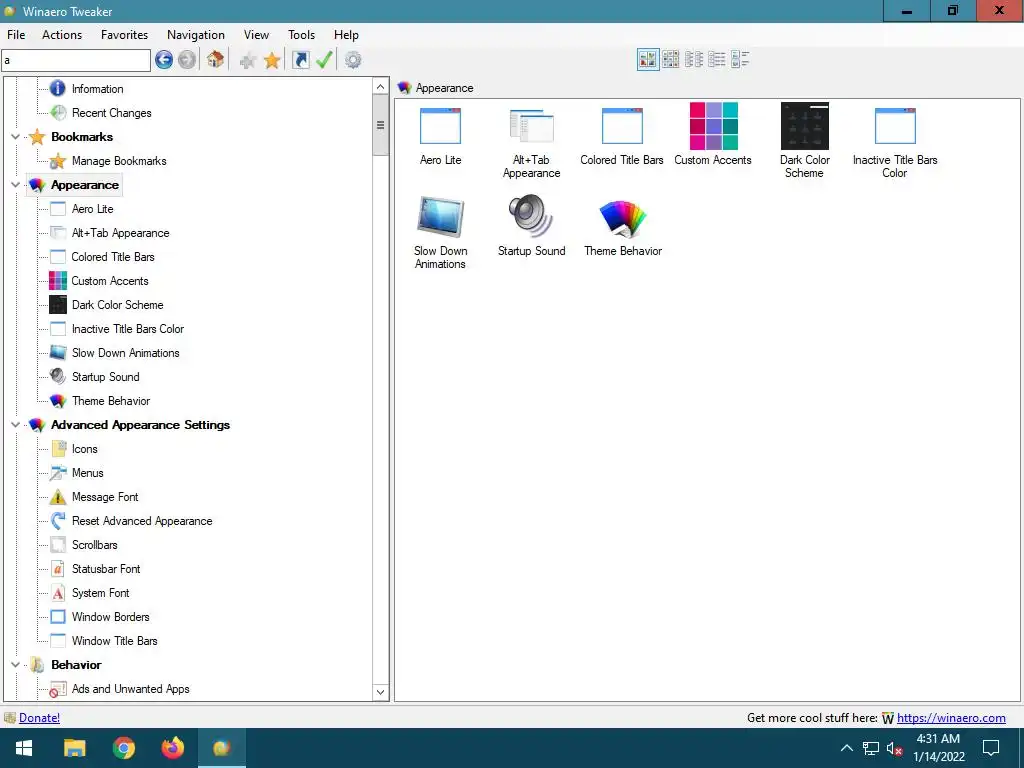Select System Font in the tree

(101, 593)
